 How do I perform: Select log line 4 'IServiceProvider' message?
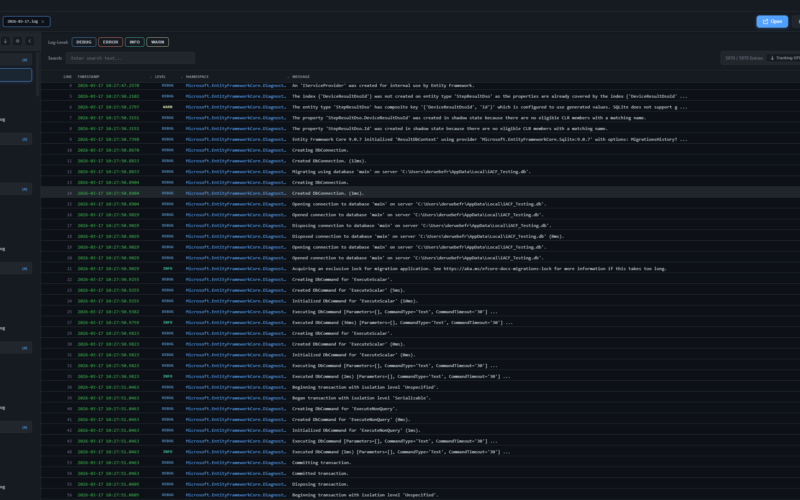tap(383, 85)
